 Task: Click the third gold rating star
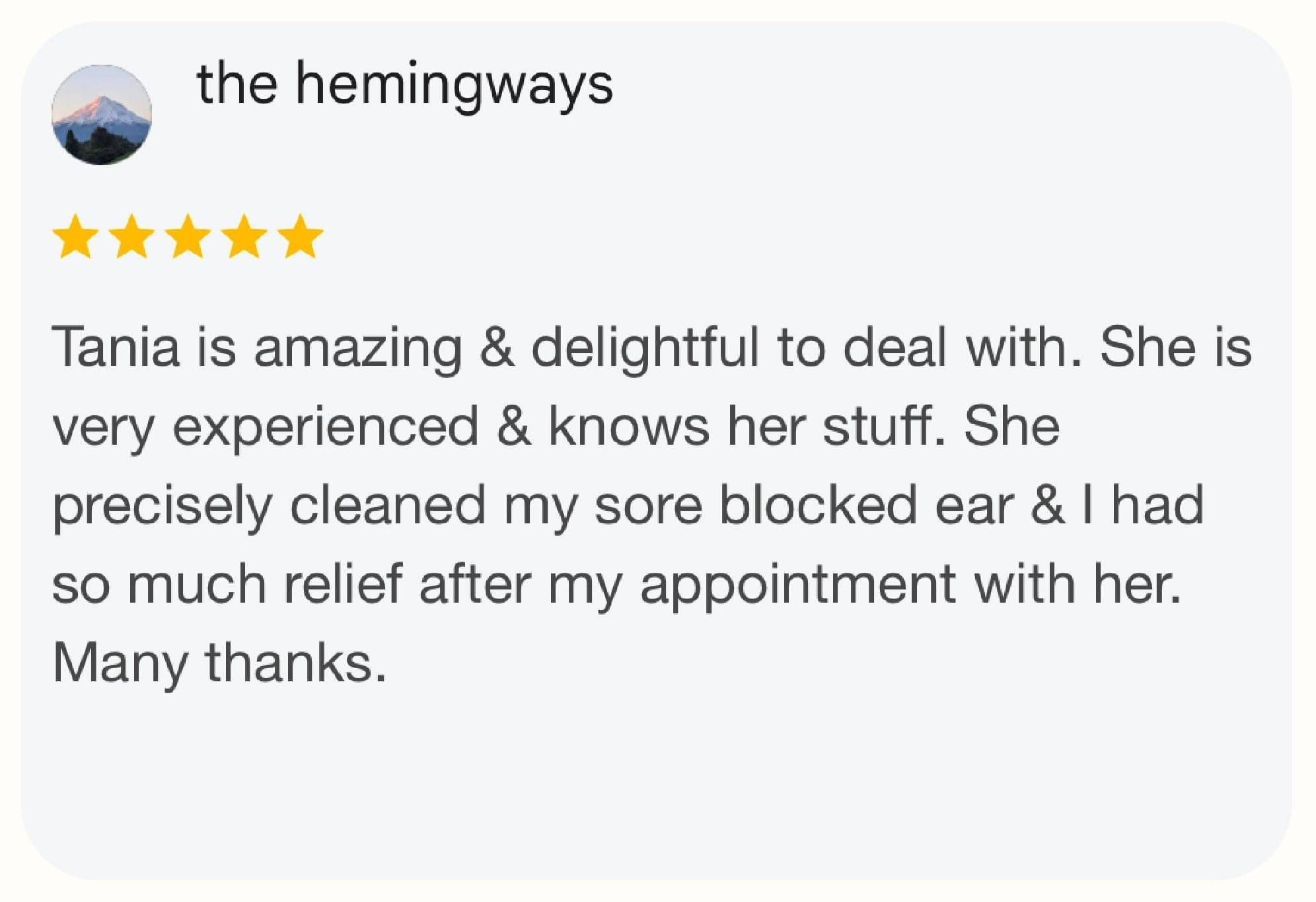[x=188, y=236]
